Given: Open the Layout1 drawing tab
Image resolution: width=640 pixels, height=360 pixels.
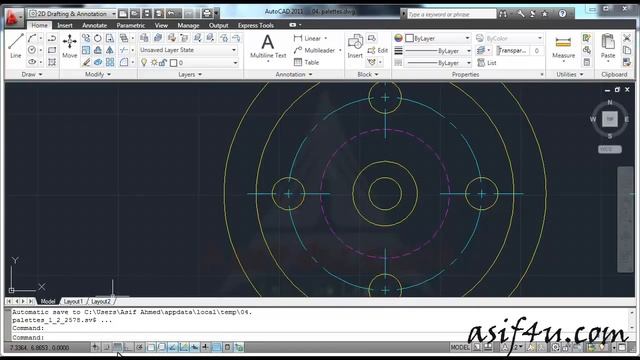Looking at the screenshot, I should pyautogui.click(x=73, y=302).
